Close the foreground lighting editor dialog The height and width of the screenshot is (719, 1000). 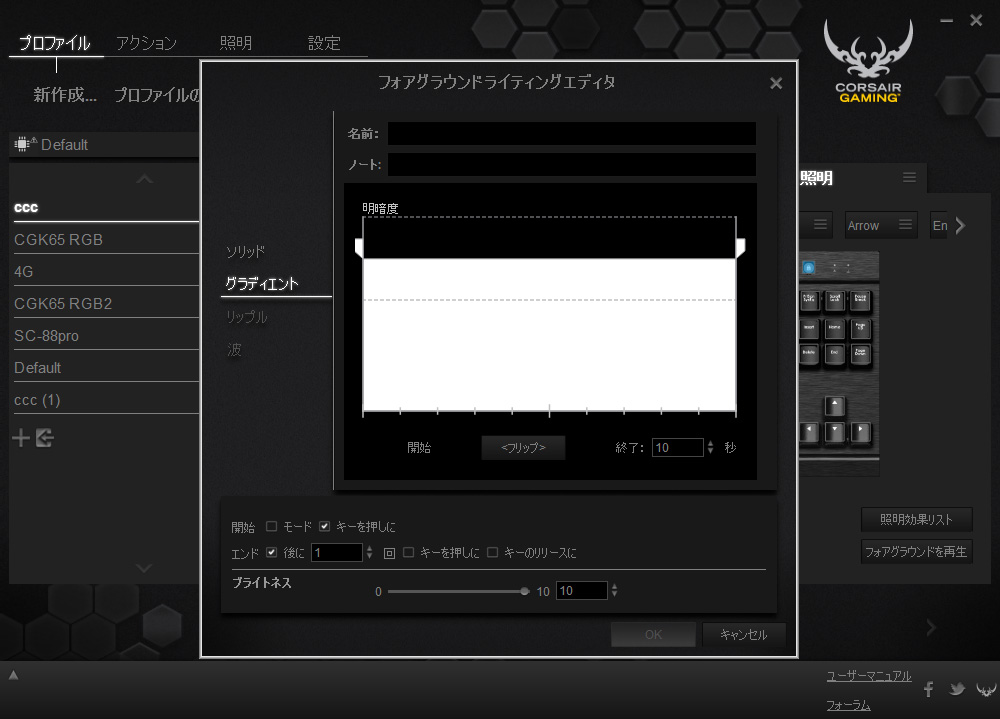[776, 84]
